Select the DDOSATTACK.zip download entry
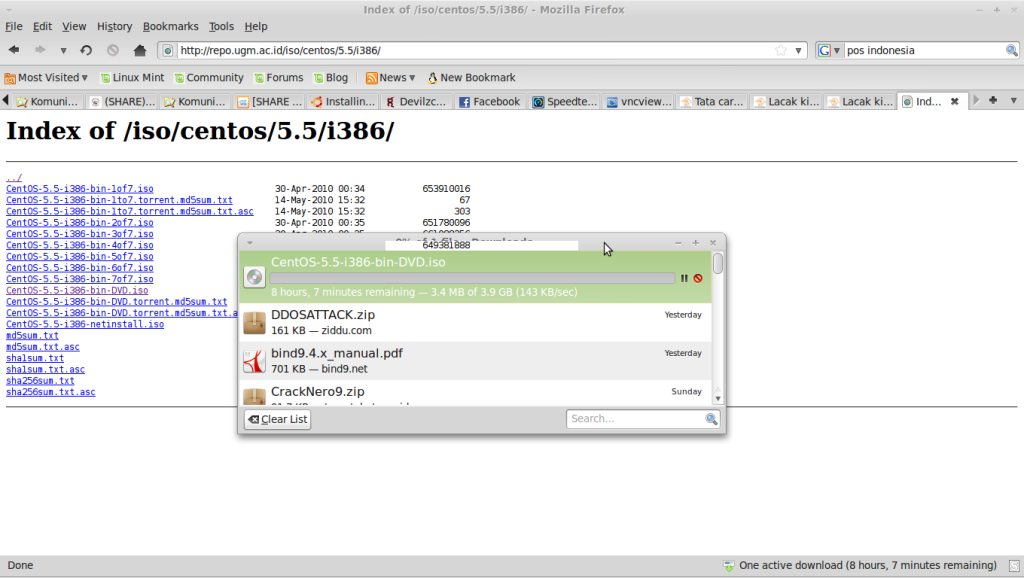The image size is (1024, 578). (x=475, y=323)
